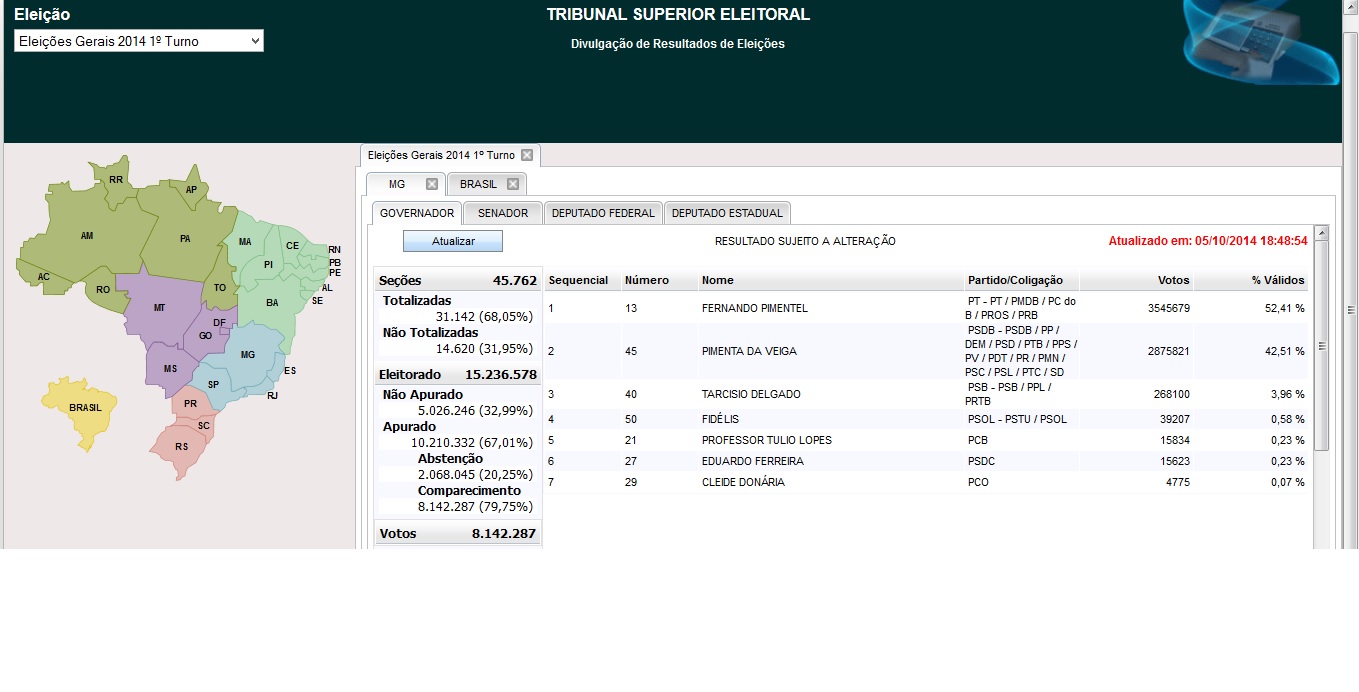Click the Votos 8.142.287 panel header
Screen dimensions: 1359x692
458,533
